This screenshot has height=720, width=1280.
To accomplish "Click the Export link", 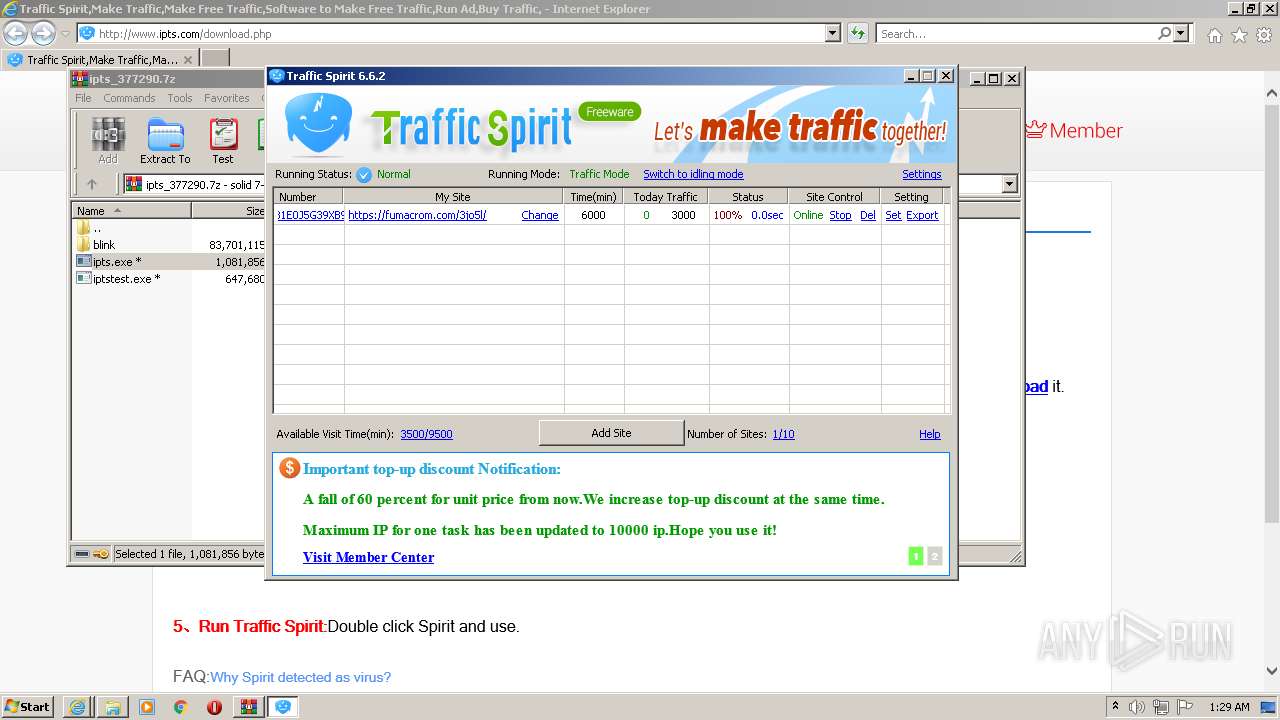I will click(922, 215).
